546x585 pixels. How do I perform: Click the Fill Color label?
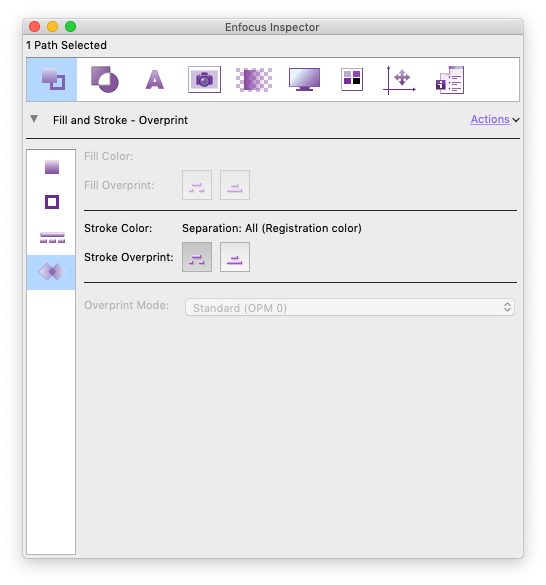tap(108, 156)
